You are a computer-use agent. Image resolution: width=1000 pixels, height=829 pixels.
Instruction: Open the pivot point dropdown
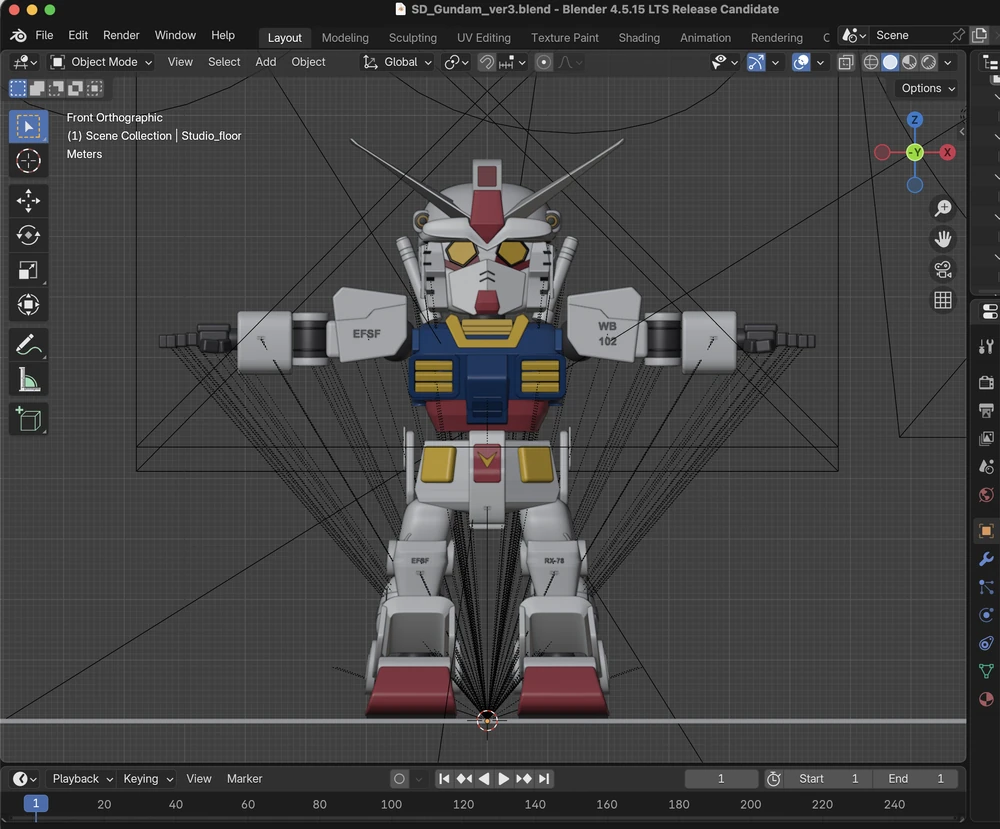(456, 62)
